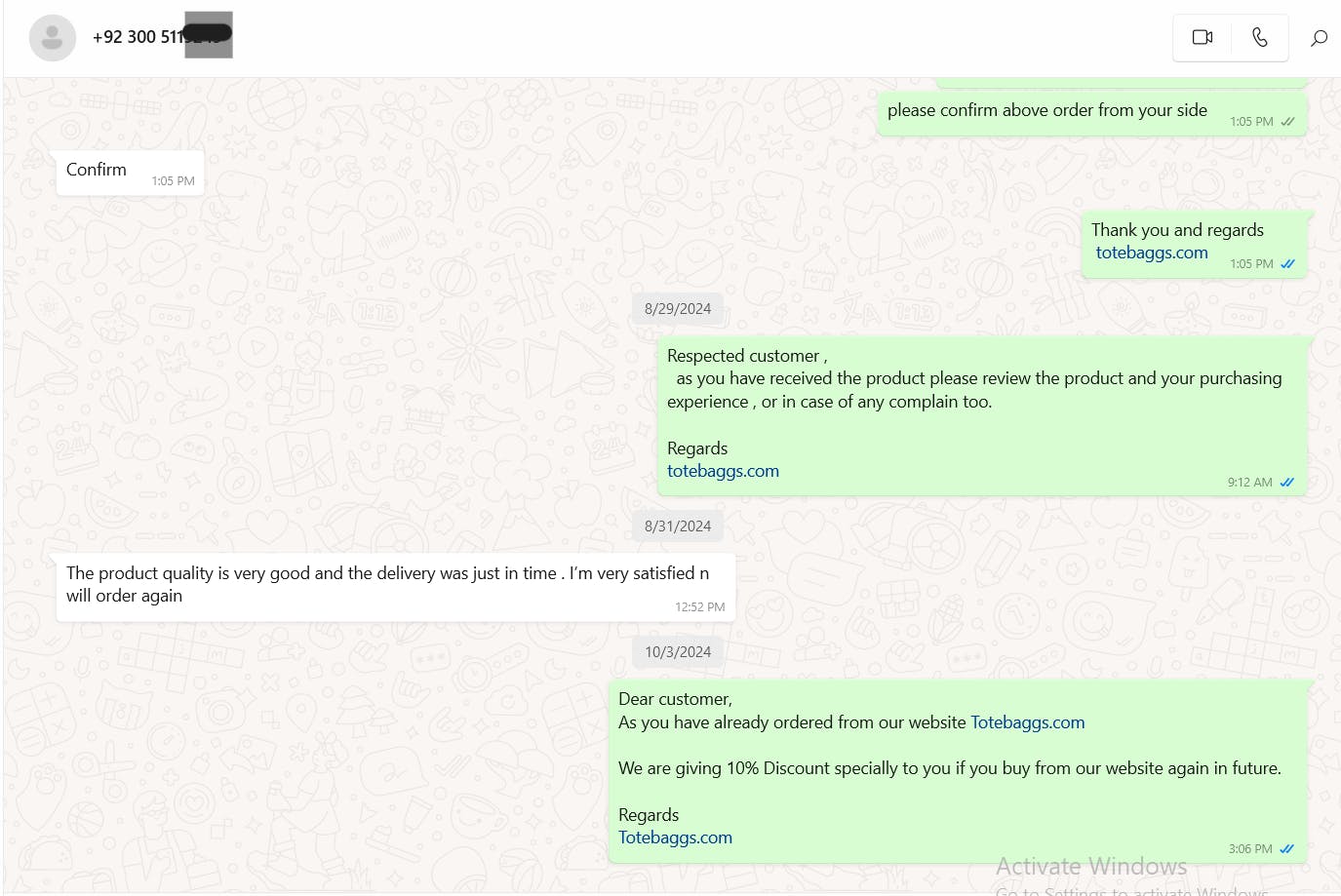Screen dimensions: 1341x896
Task: Click the read-receipt ticks on the 3:06 PM message
Action: point(1286,849)
